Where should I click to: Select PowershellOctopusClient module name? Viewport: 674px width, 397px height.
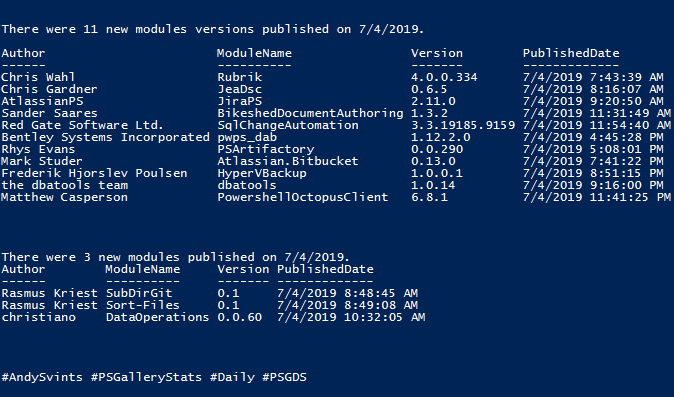pos(303,198)
